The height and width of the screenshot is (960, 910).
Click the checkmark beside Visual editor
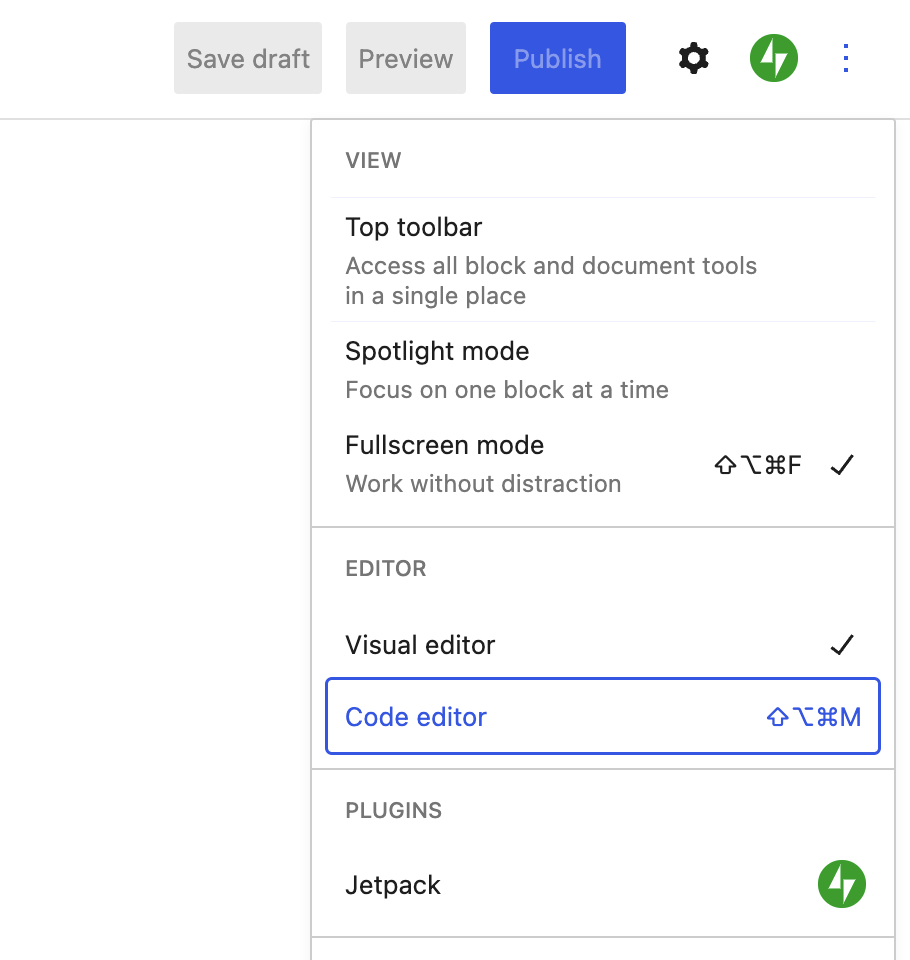(x=842, y=644)
